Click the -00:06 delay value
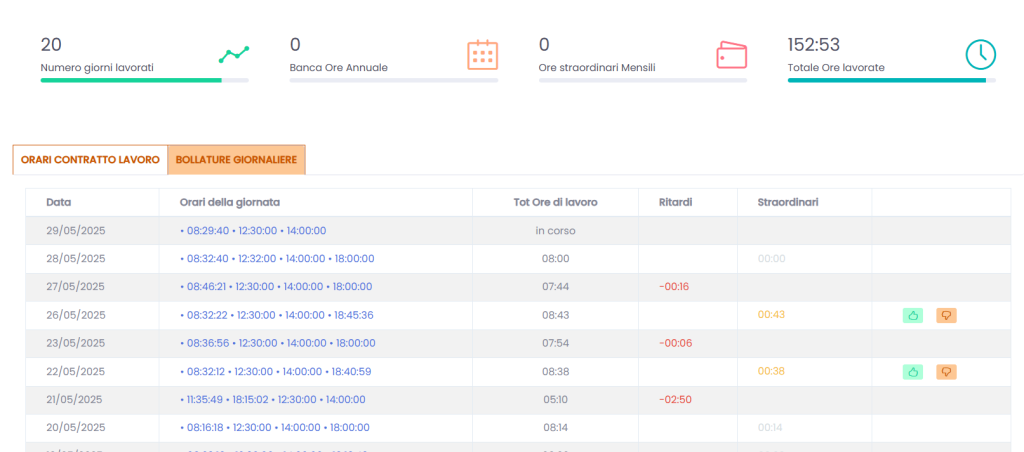The height and width of the screenshot is (452, 1024). point(675,343)
